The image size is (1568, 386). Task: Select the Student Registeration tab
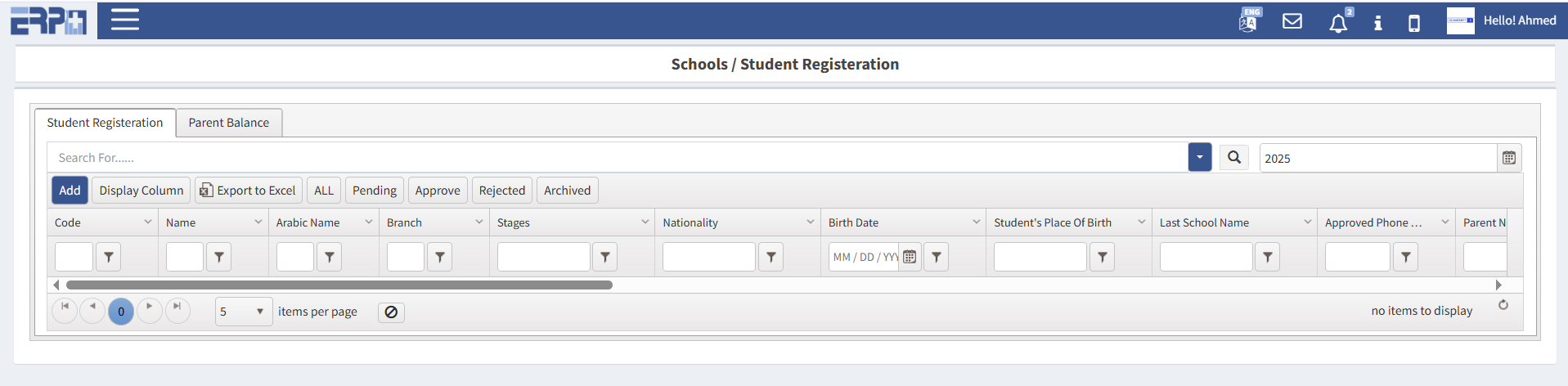tap(105, 123)
